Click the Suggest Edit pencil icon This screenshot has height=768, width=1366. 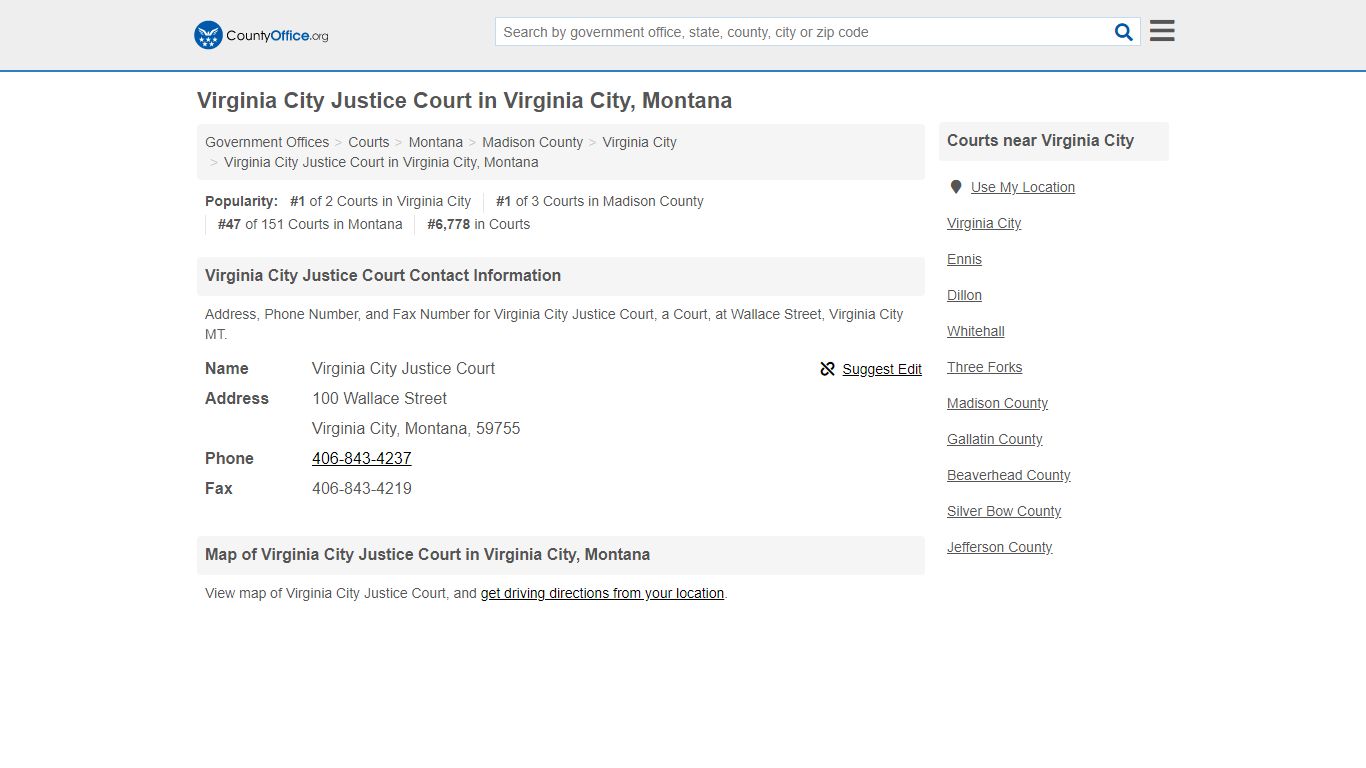pos(827,369)
